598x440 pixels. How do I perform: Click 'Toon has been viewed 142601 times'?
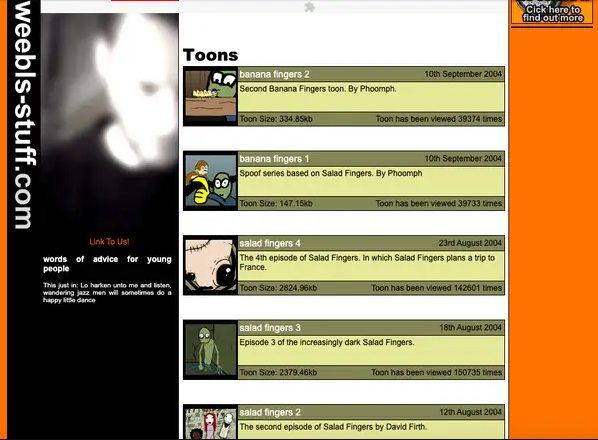[437, 288]
